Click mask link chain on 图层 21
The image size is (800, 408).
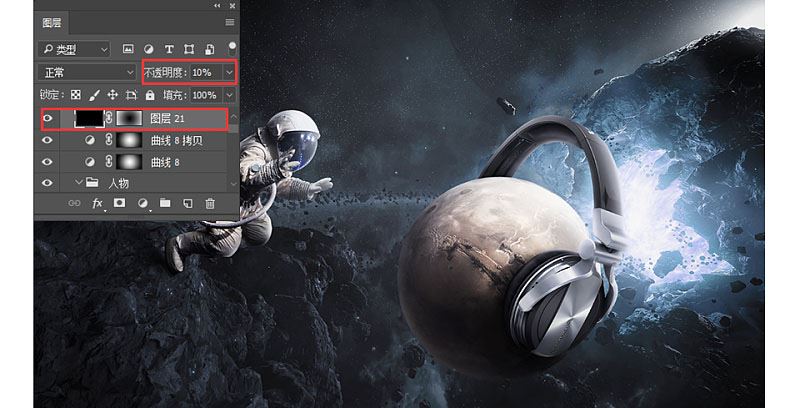click(109, 118)
